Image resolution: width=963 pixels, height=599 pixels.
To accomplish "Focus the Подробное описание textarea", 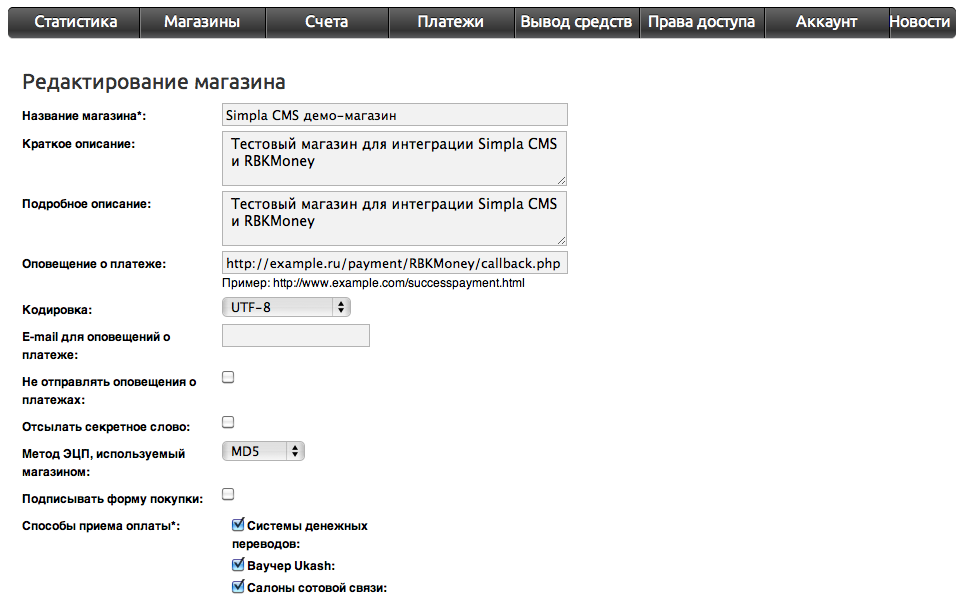I will point(394,219).
